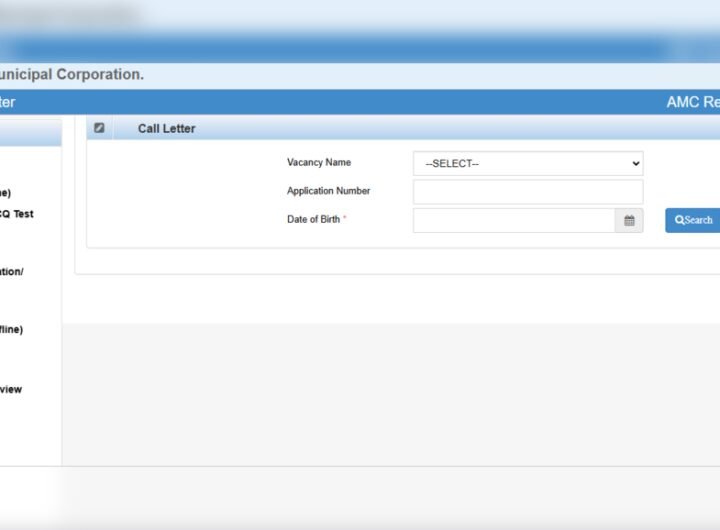This screenshot has height=530, width=720.
Task: Choose sidebar item ending in "ation/"
Action: pyautogui.click(x=12, y=272)
